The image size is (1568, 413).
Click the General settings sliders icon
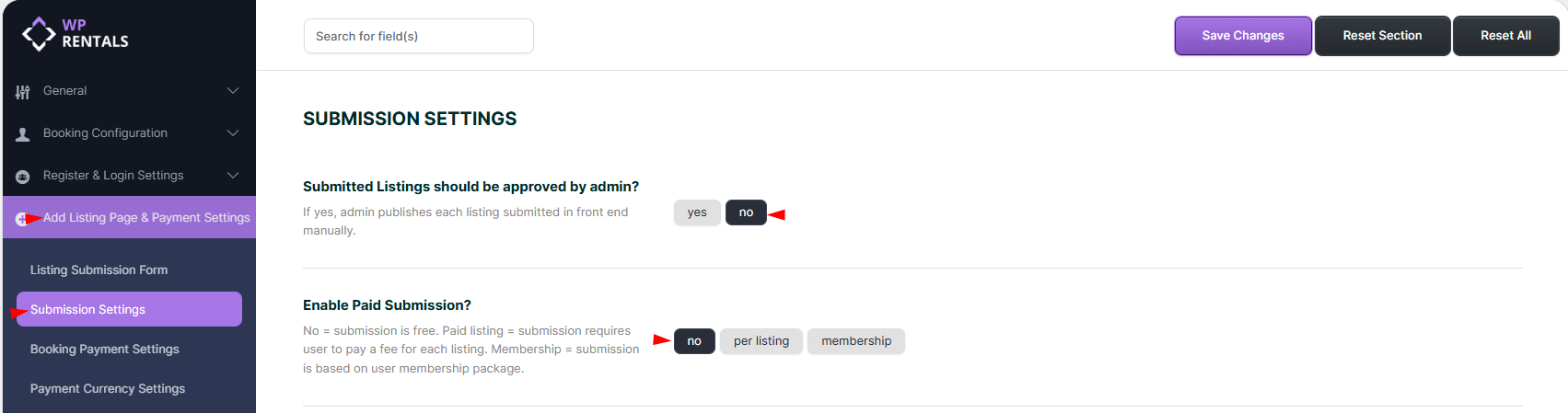tap(23, 92)
